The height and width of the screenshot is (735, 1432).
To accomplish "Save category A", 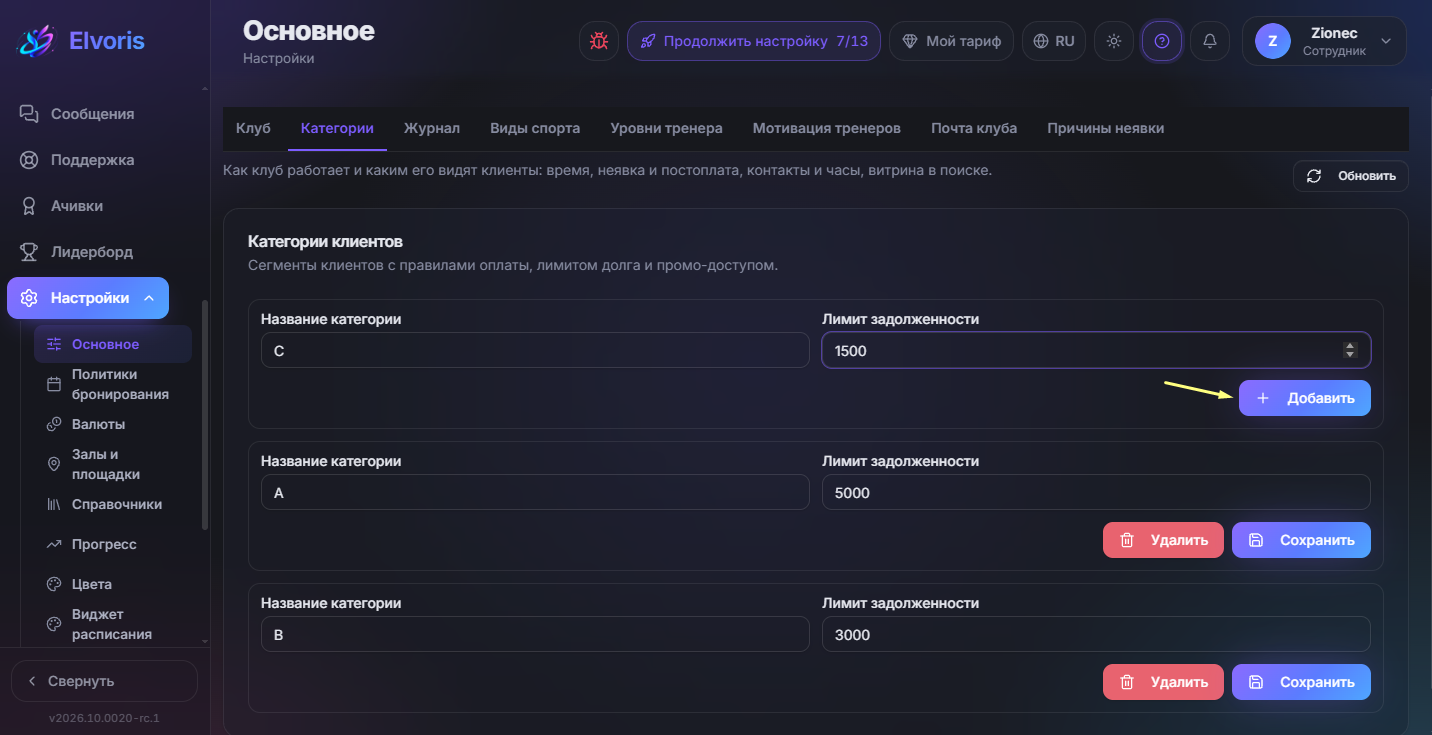I will click(1301, 540).
